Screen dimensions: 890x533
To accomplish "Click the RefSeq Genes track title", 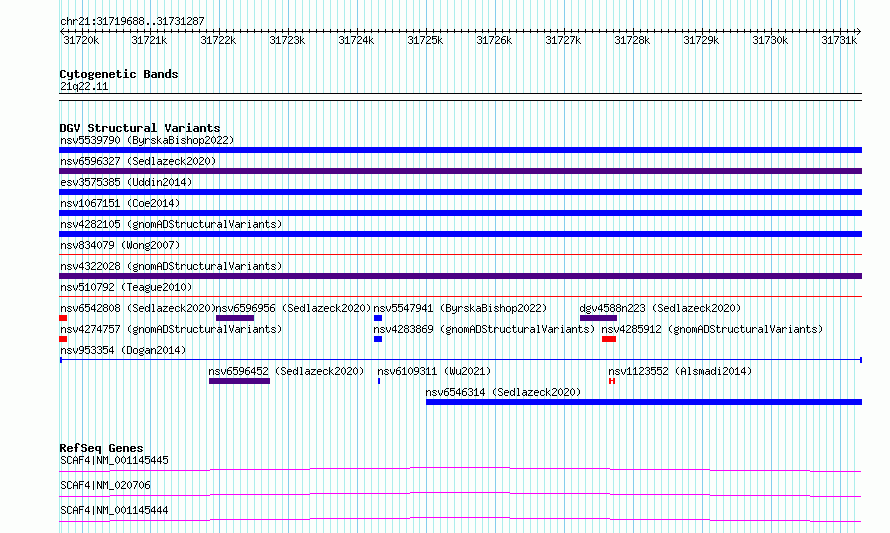I will pyautogui.click(x=101, y=448).
